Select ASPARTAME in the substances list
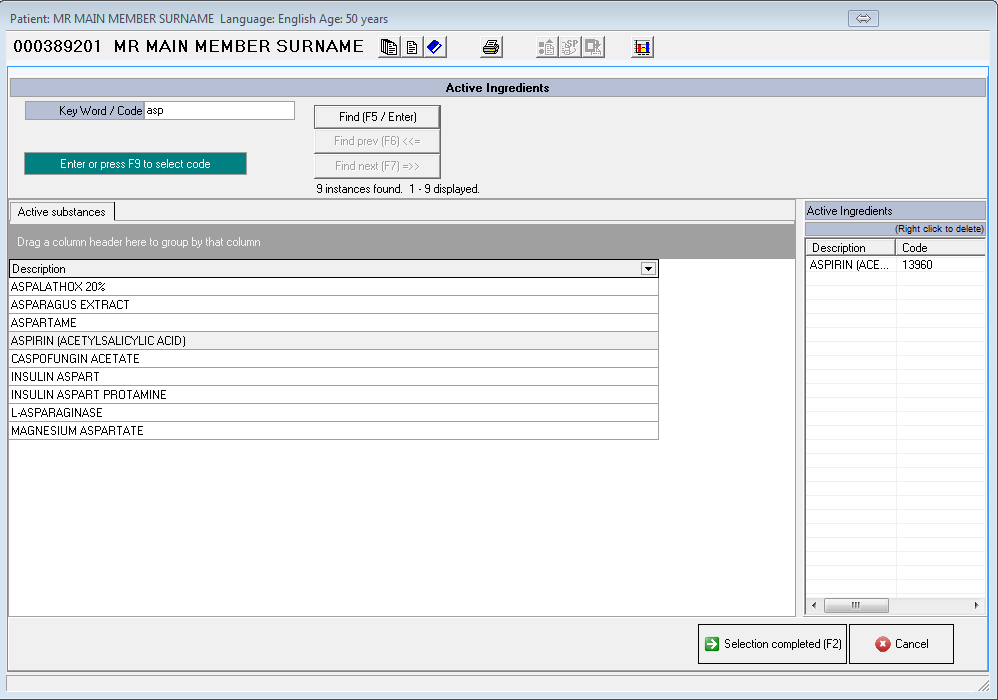This screenshot has height=700, width=998. point(44,323)
